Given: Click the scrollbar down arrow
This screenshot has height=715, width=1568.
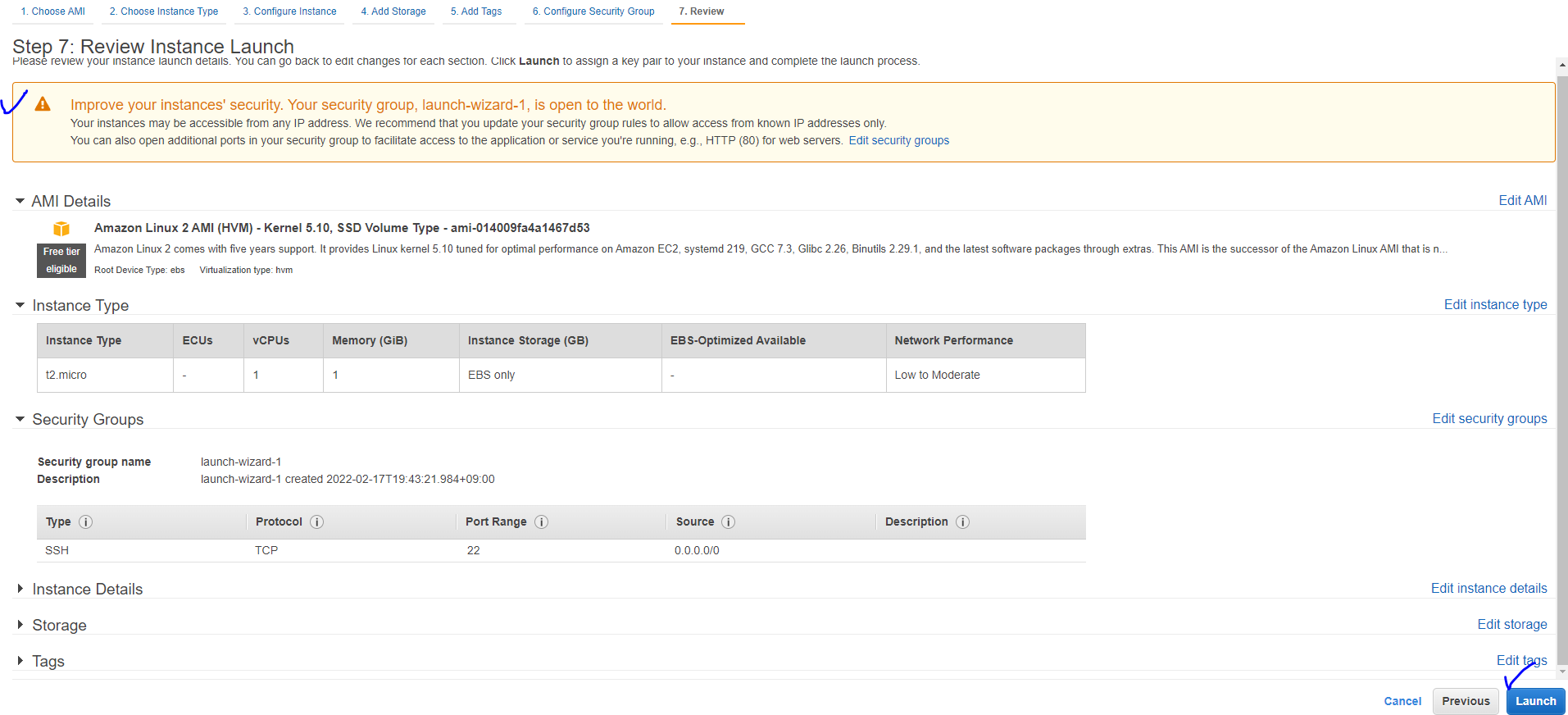Looking at the screenshot, I should point(1562,672).
